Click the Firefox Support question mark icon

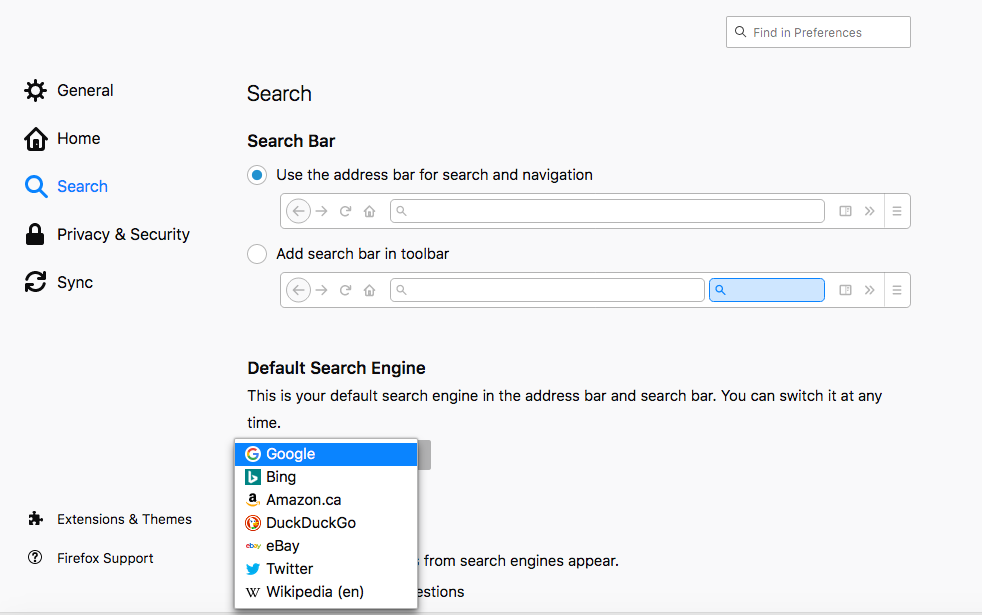(x=35, y=557)
